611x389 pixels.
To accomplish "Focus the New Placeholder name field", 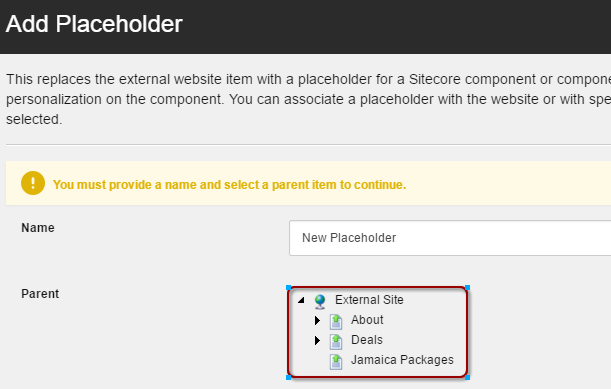I will [450, 238].
